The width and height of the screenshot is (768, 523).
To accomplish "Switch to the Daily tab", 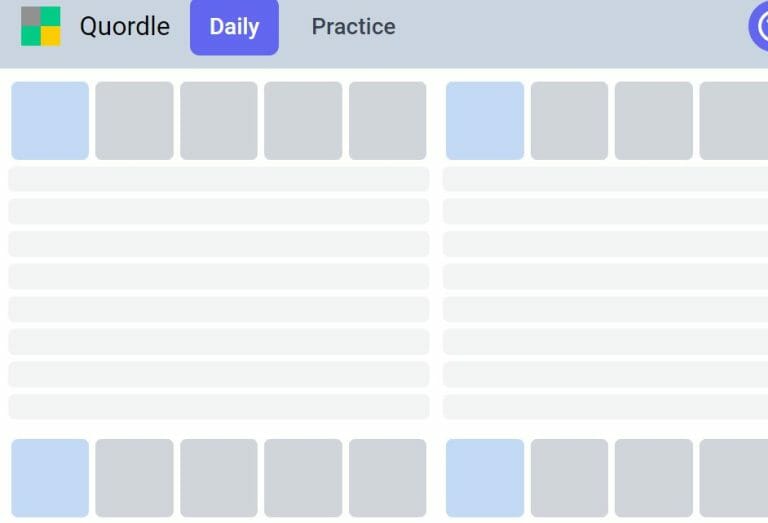I will (234, 27).
